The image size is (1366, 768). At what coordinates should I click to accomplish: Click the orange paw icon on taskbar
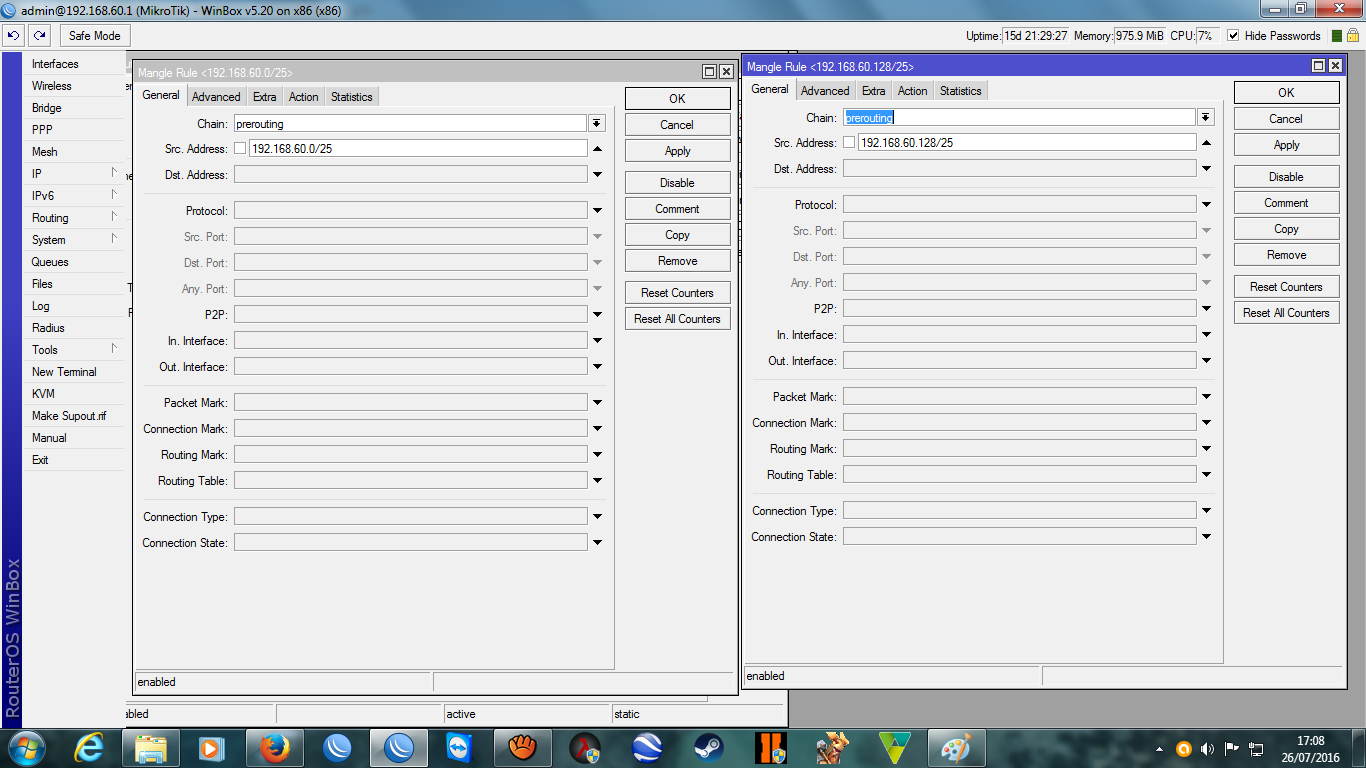point(522,747)
